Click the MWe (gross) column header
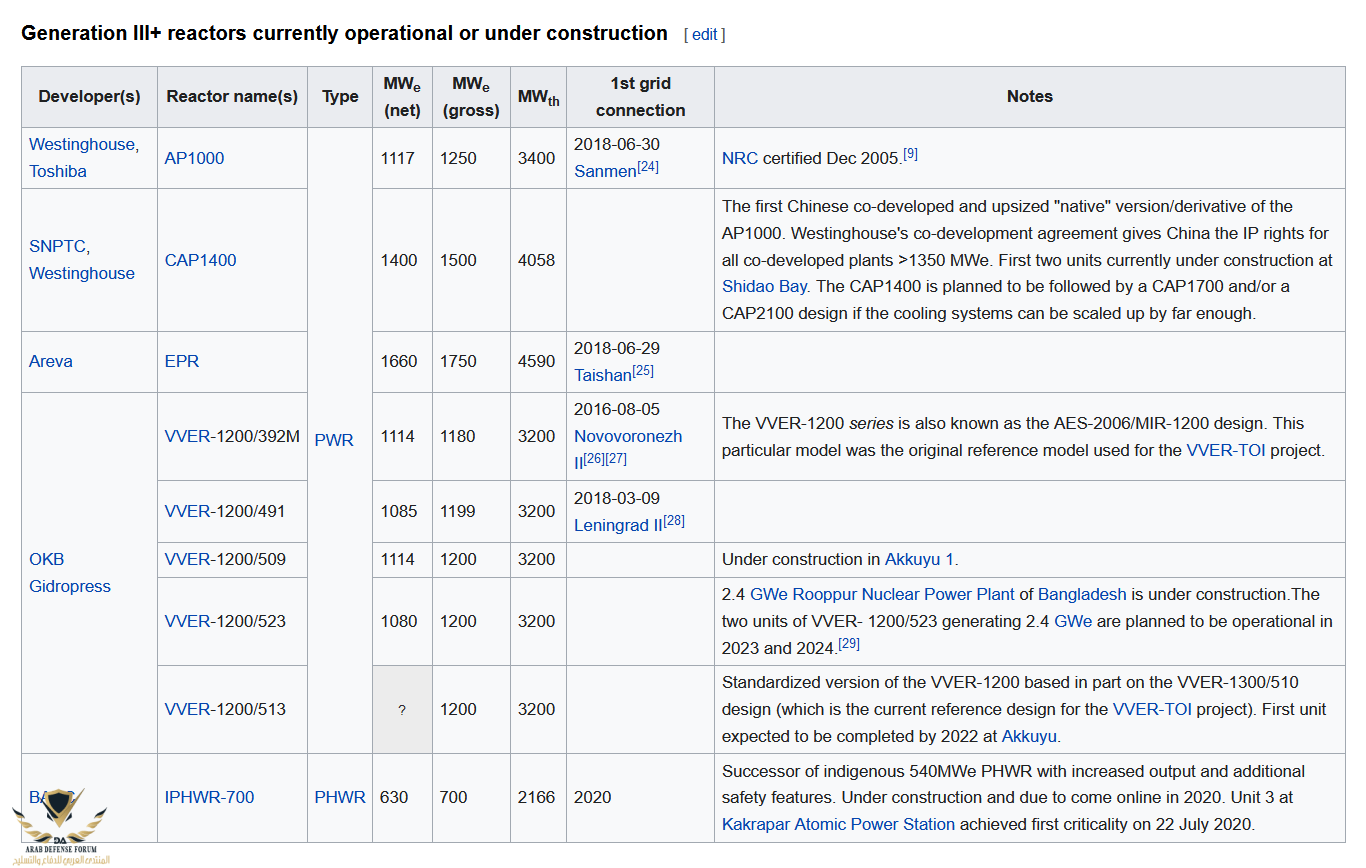This screenshot has height=868, width=1366. tap(471, 97)
